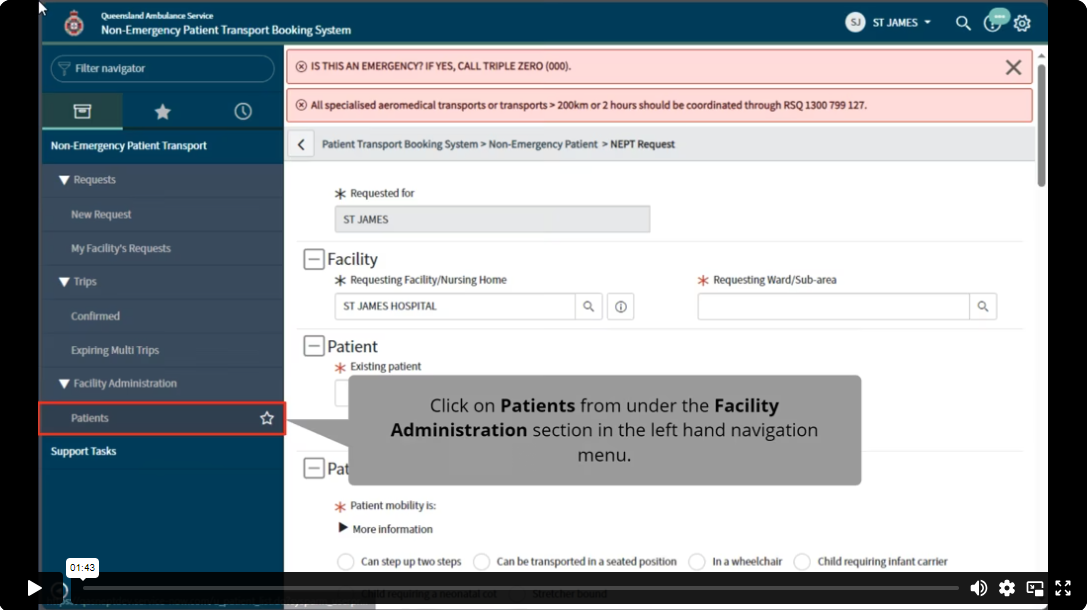Viewport: 1087px width, 610px height.
Task: Open My Facility's Requests
Action: 121,248
